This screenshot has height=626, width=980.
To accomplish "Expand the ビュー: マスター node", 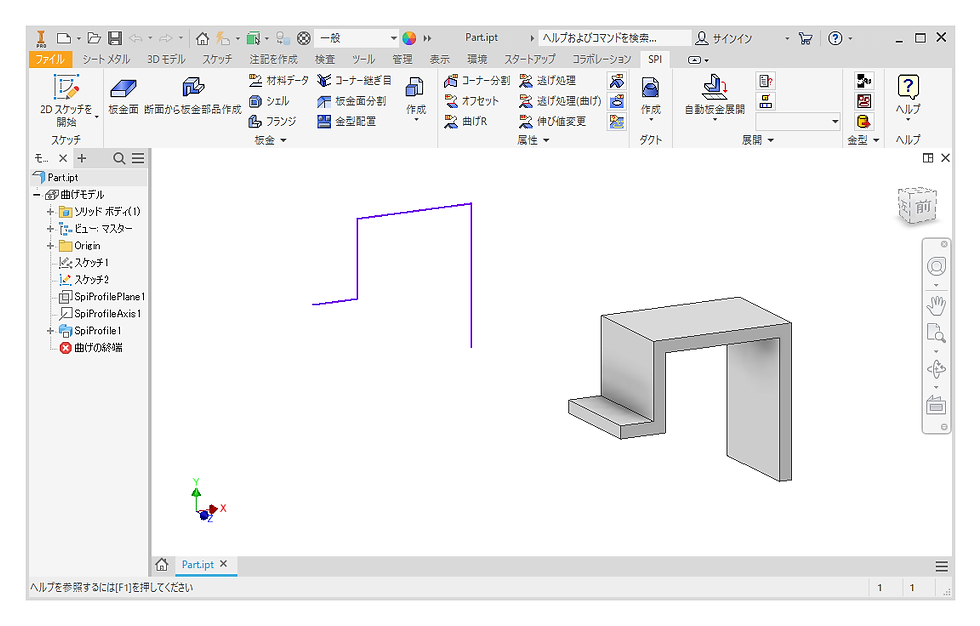I will click(x=50, y=229).
